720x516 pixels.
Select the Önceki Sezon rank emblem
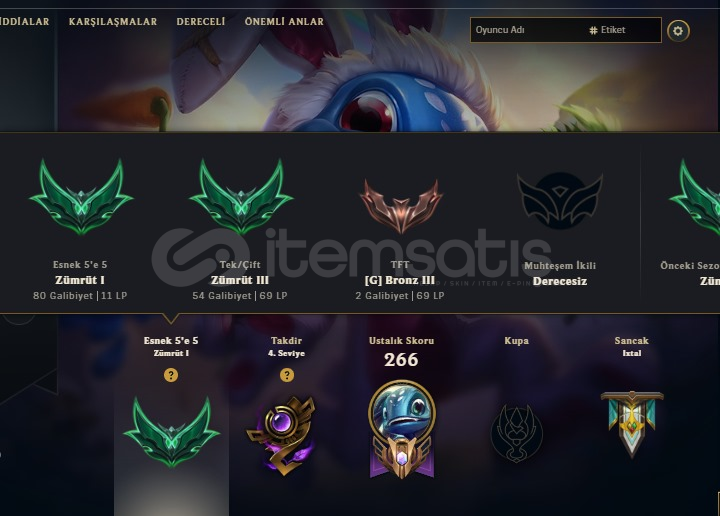click(695, 197)
